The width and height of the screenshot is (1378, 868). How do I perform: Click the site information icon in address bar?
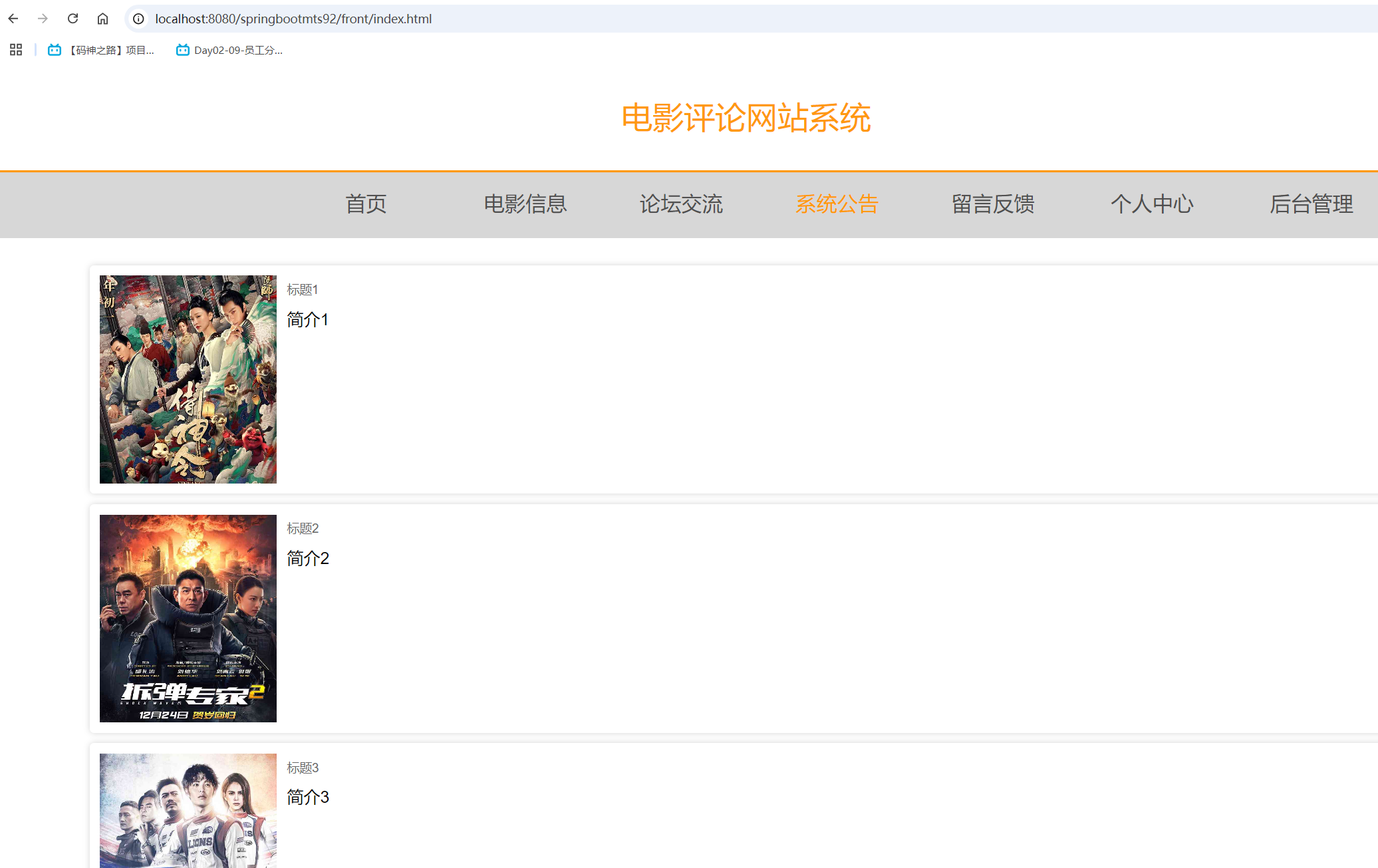click(x=138, y=19)
